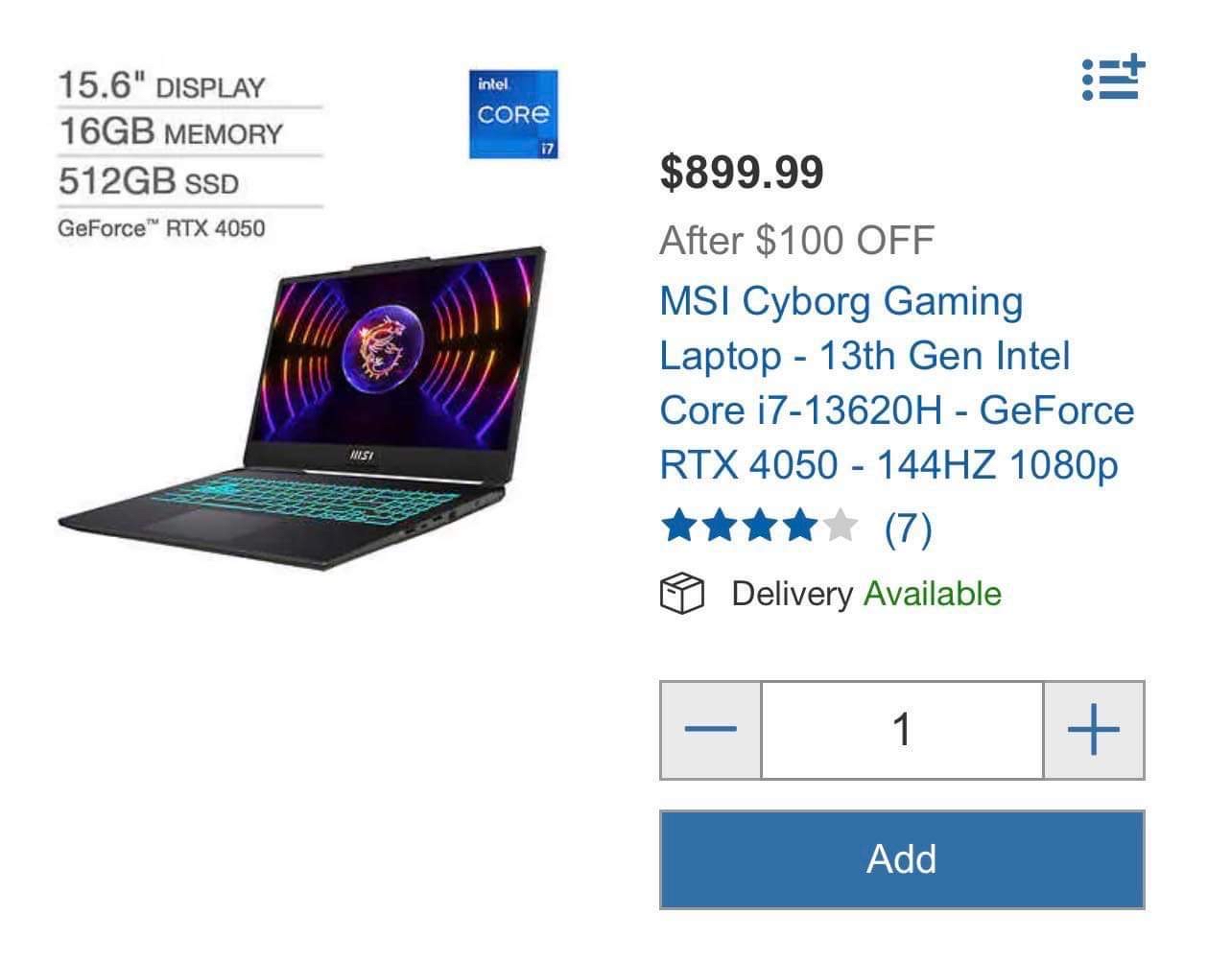Focus the quantity input field
Screen dimensions: 1232x962
click(x=902, y=730)
